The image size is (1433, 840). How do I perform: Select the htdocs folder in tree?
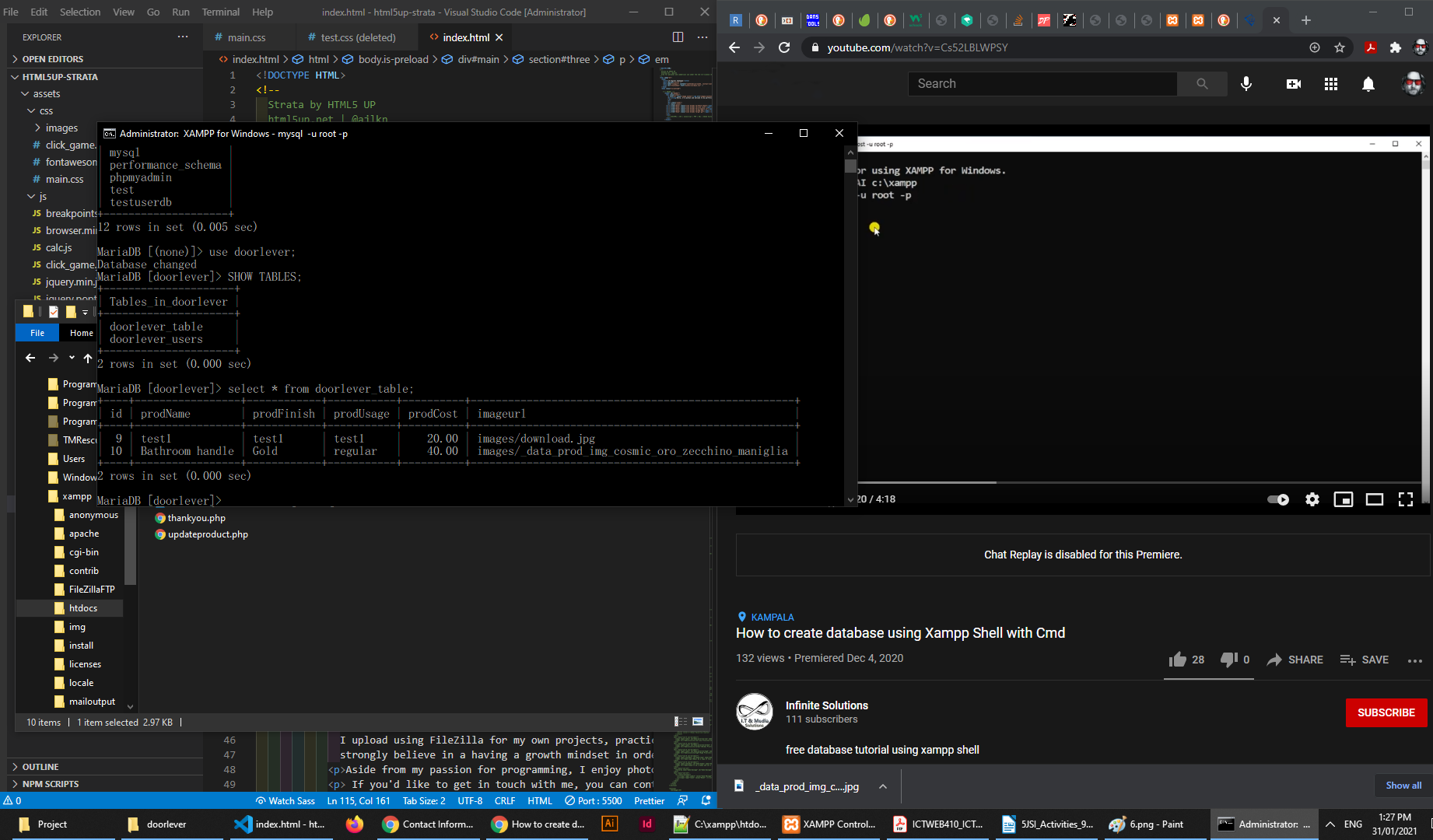pos(83,608)
